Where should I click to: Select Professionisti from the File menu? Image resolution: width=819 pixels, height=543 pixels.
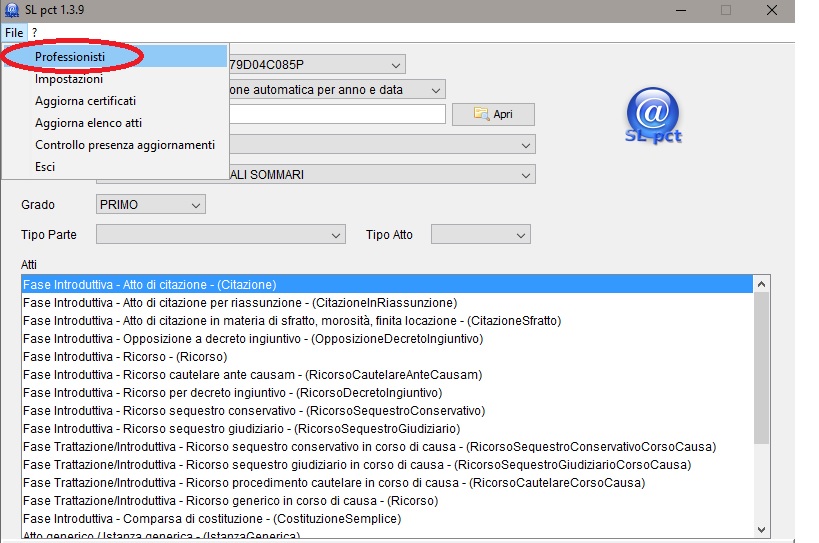coord(70,57)
